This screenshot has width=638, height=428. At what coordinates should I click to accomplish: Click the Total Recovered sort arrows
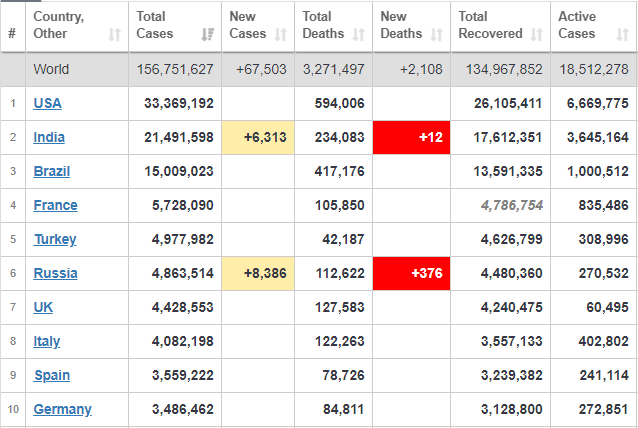click(x=536, y=35)
